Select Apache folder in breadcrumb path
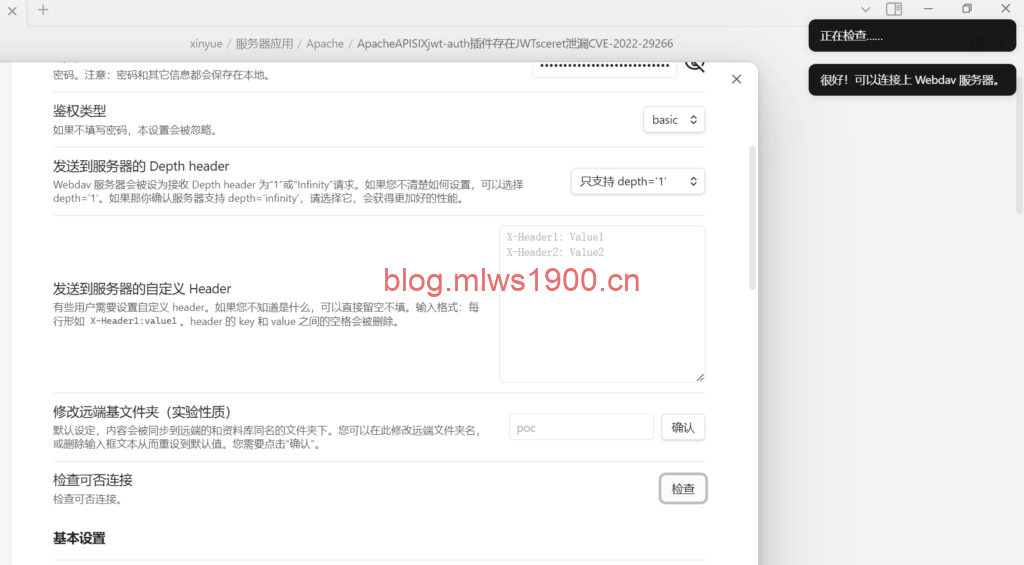The width and height of the screenshot is (1024, 565). coord(325,44)
